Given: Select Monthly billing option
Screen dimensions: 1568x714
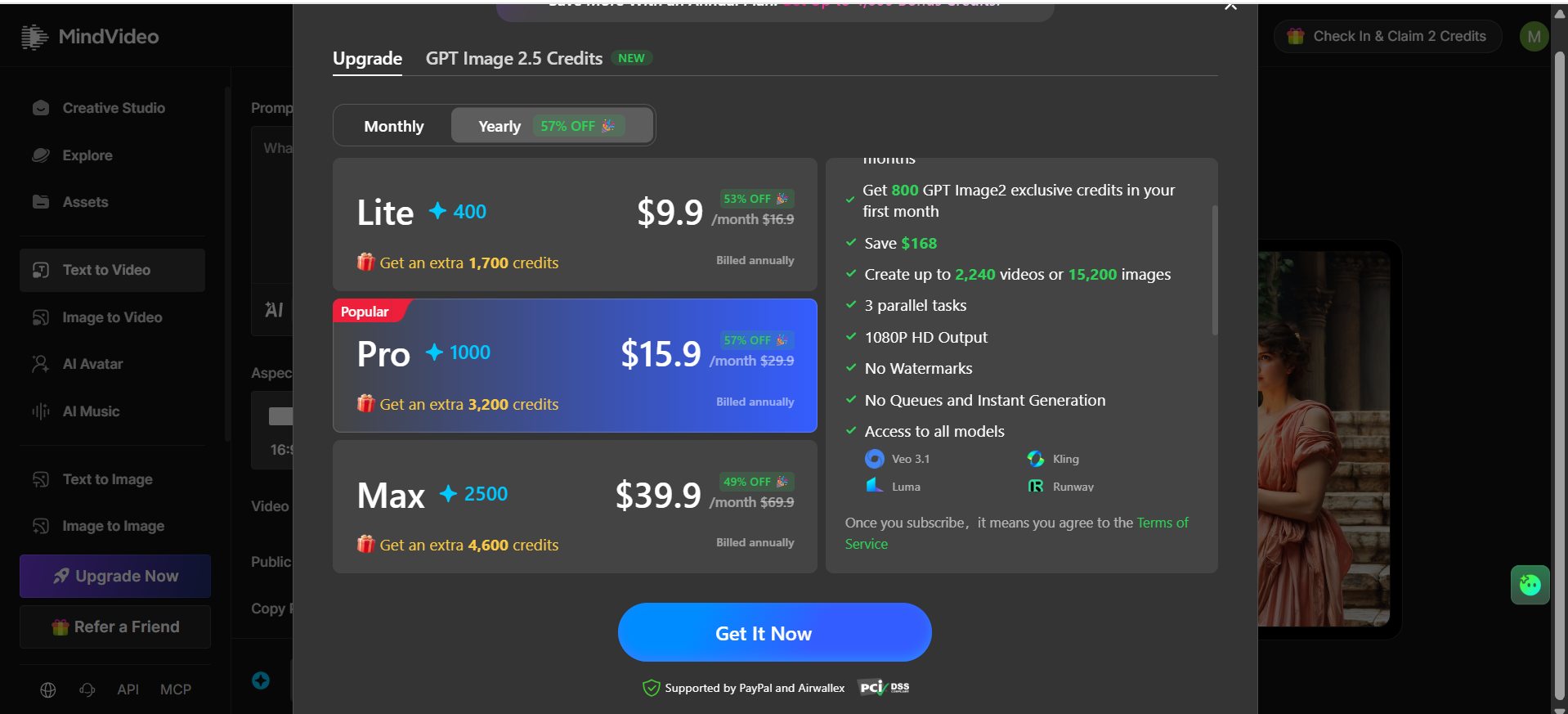Looking at the screenshot, I should click(394, 126).
